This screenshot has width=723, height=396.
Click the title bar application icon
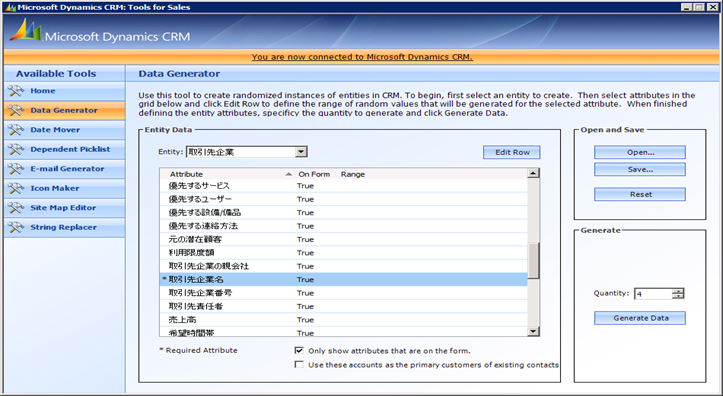(10, 7)
